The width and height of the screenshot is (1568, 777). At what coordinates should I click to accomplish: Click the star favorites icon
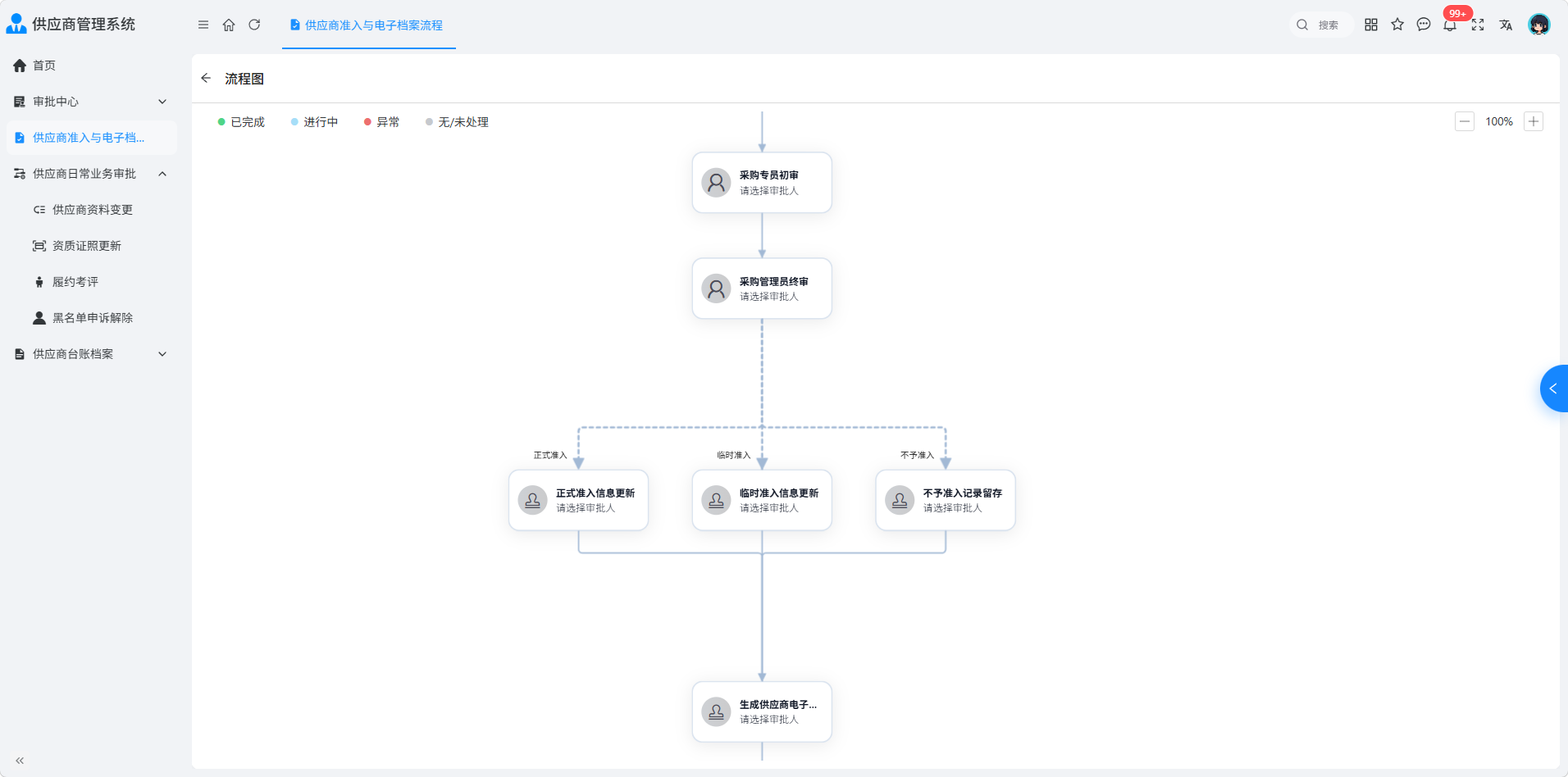click(1397, 25)
